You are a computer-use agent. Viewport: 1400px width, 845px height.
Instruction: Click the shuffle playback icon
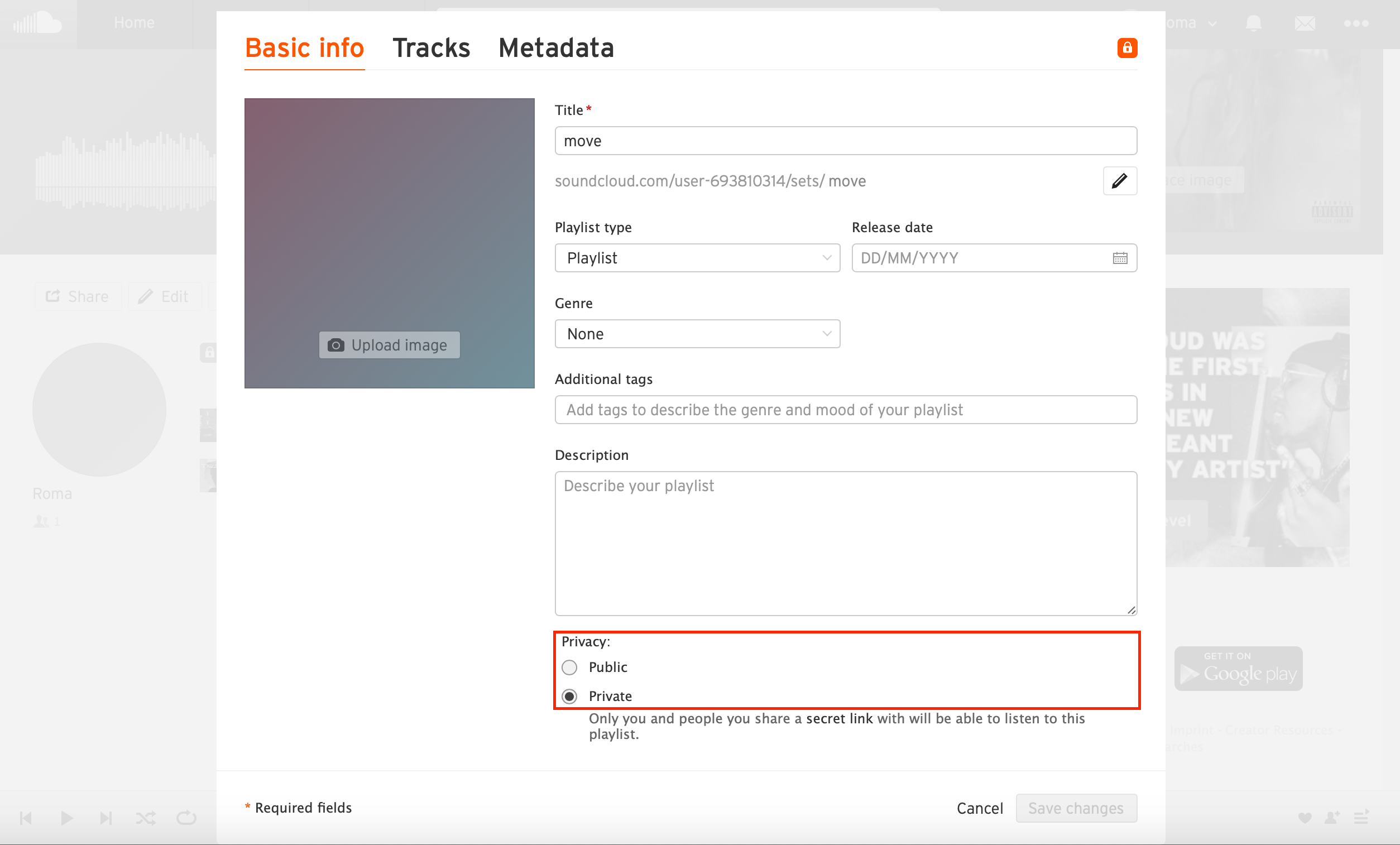[x=146, y=818]
